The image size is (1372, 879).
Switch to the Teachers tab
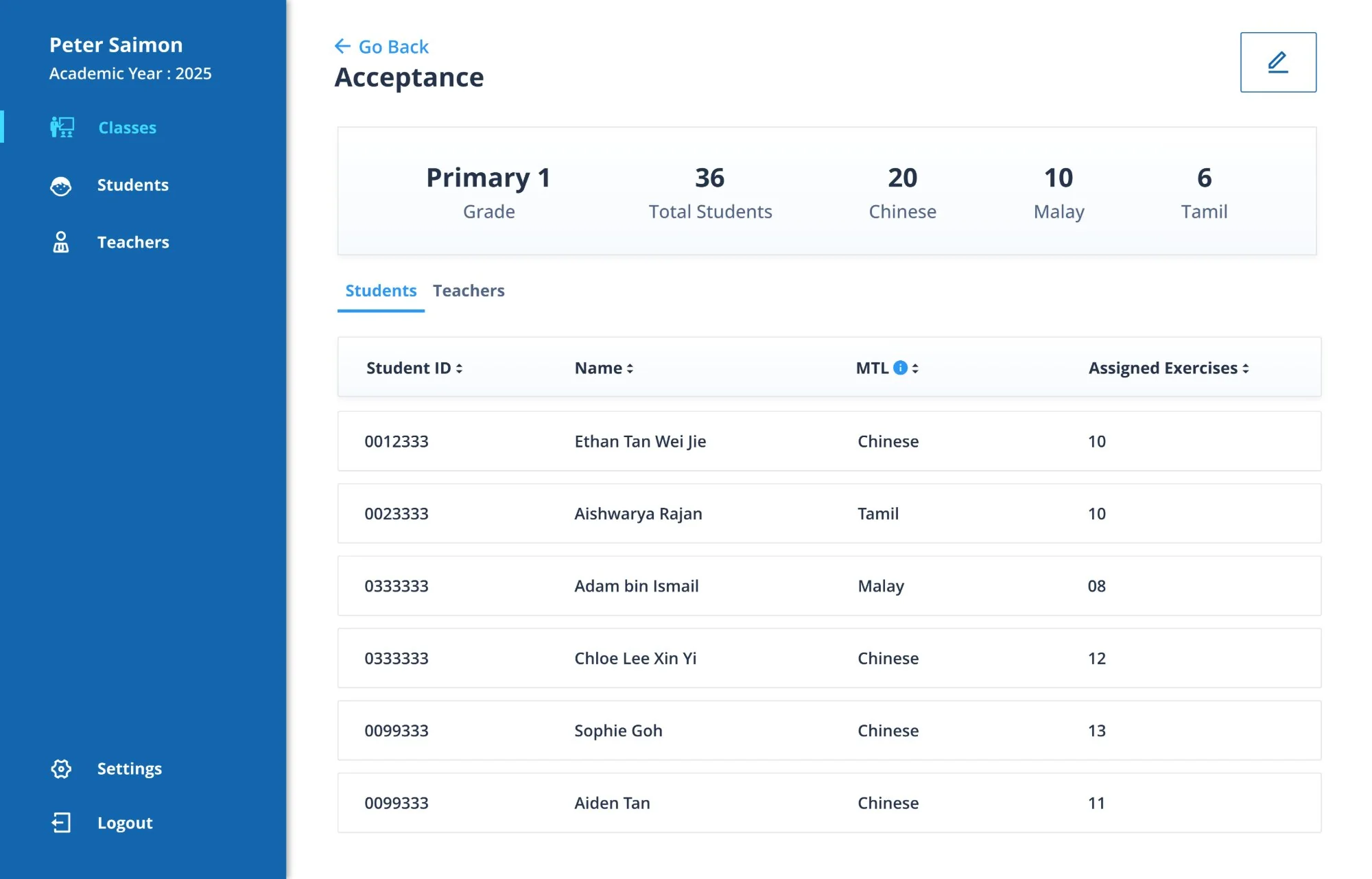(469, 291)
